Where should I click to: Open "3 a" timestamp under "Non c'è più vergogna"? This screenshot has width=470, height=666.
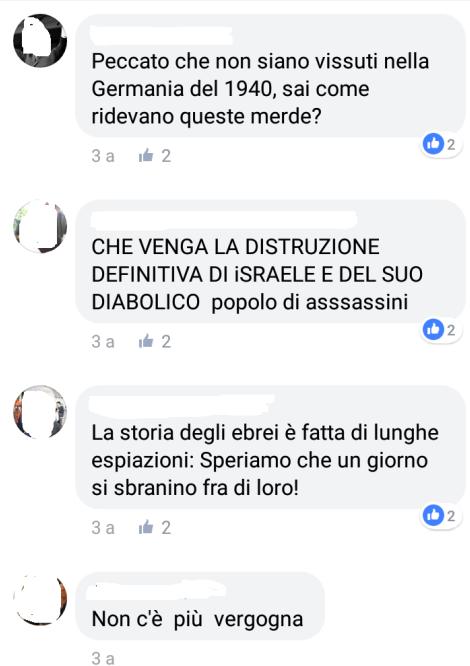pos(103,658)
